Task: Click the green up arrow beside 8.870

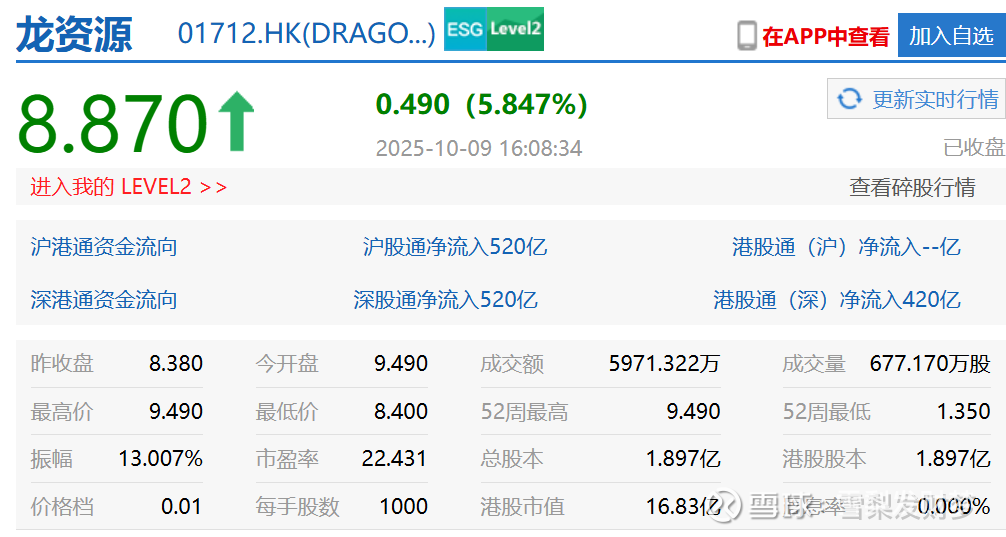Action: coord(236,121)
